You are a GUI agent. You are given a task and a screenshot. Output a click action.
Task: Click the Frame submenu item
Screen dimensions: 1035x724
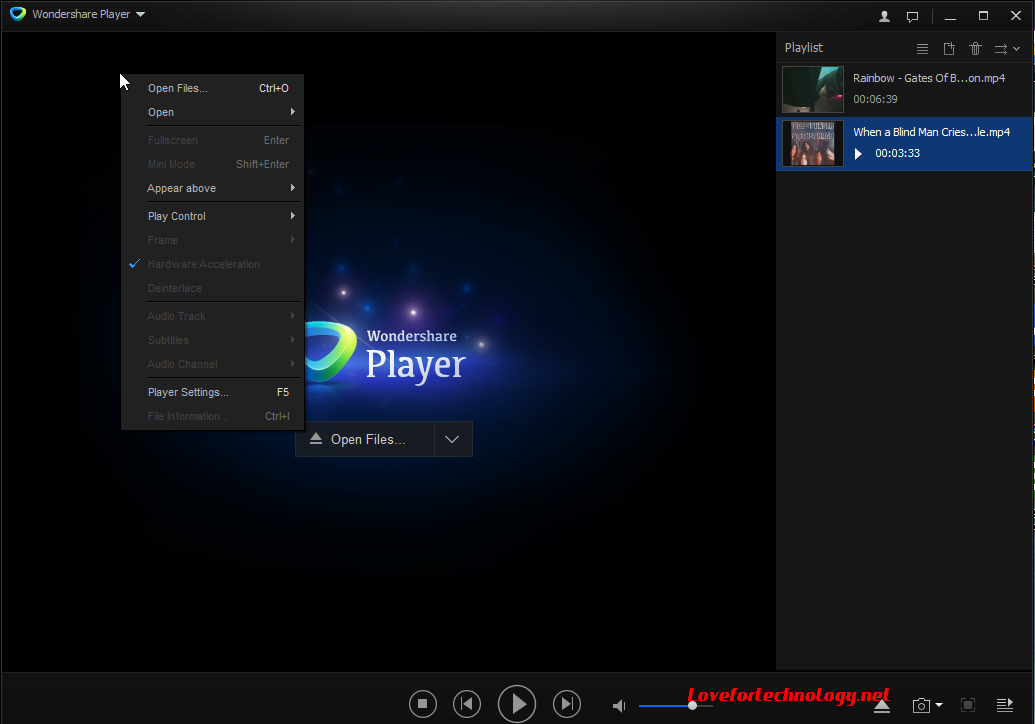[x=212, y=240]
